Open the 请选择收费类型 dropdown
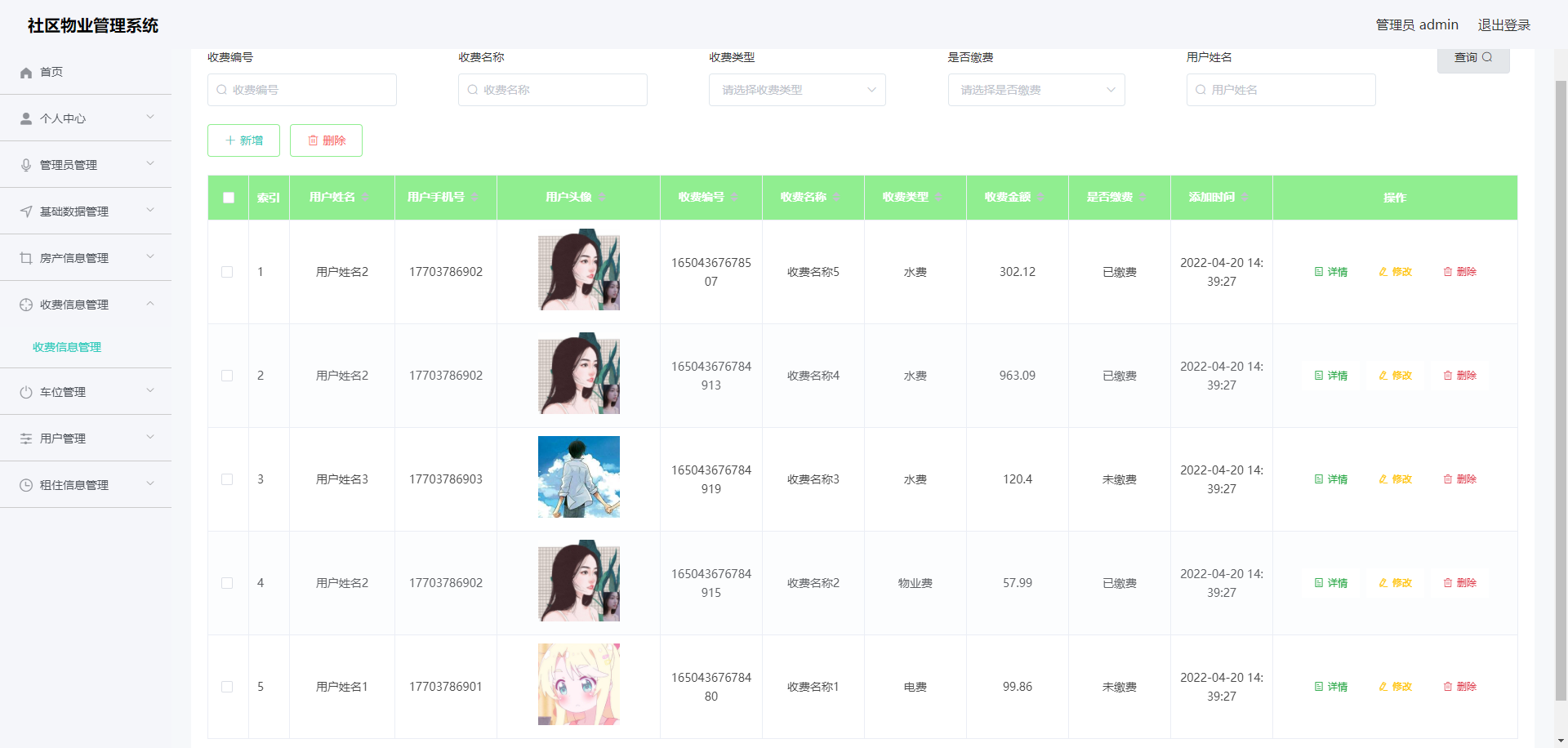 coord(797,90)
